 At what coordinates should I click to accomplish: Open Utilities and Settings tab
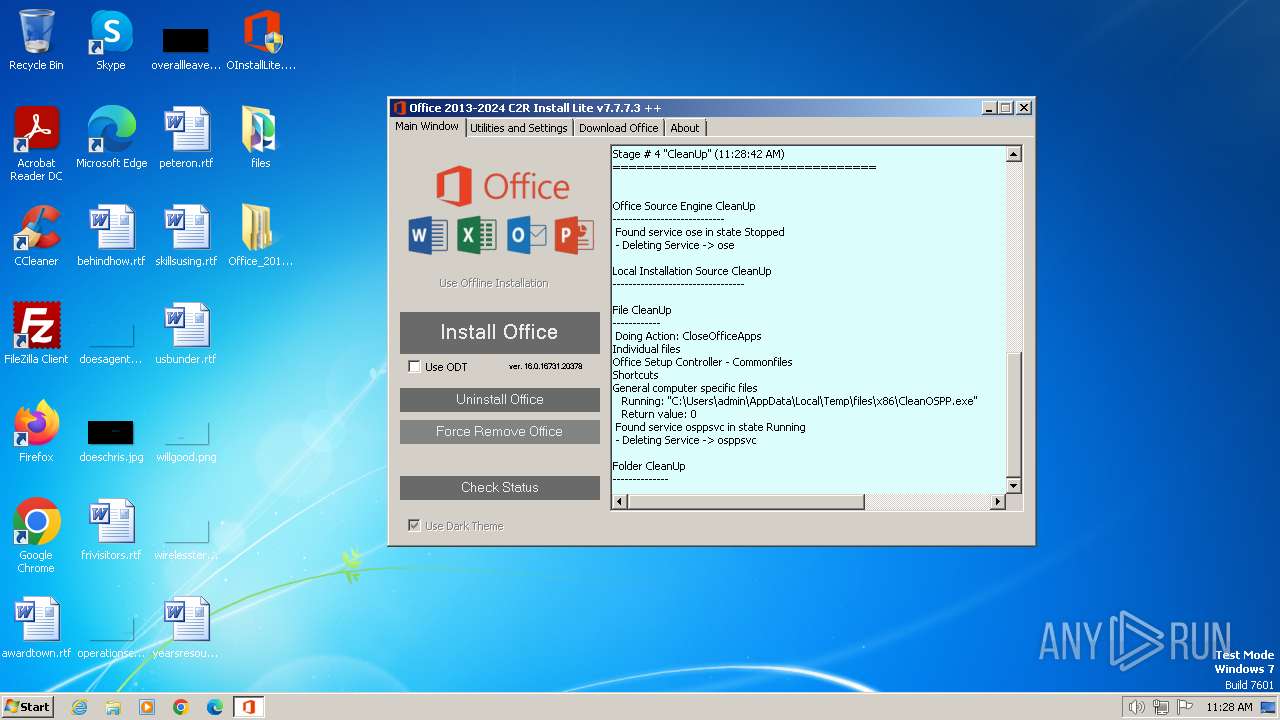click(519, 128)
